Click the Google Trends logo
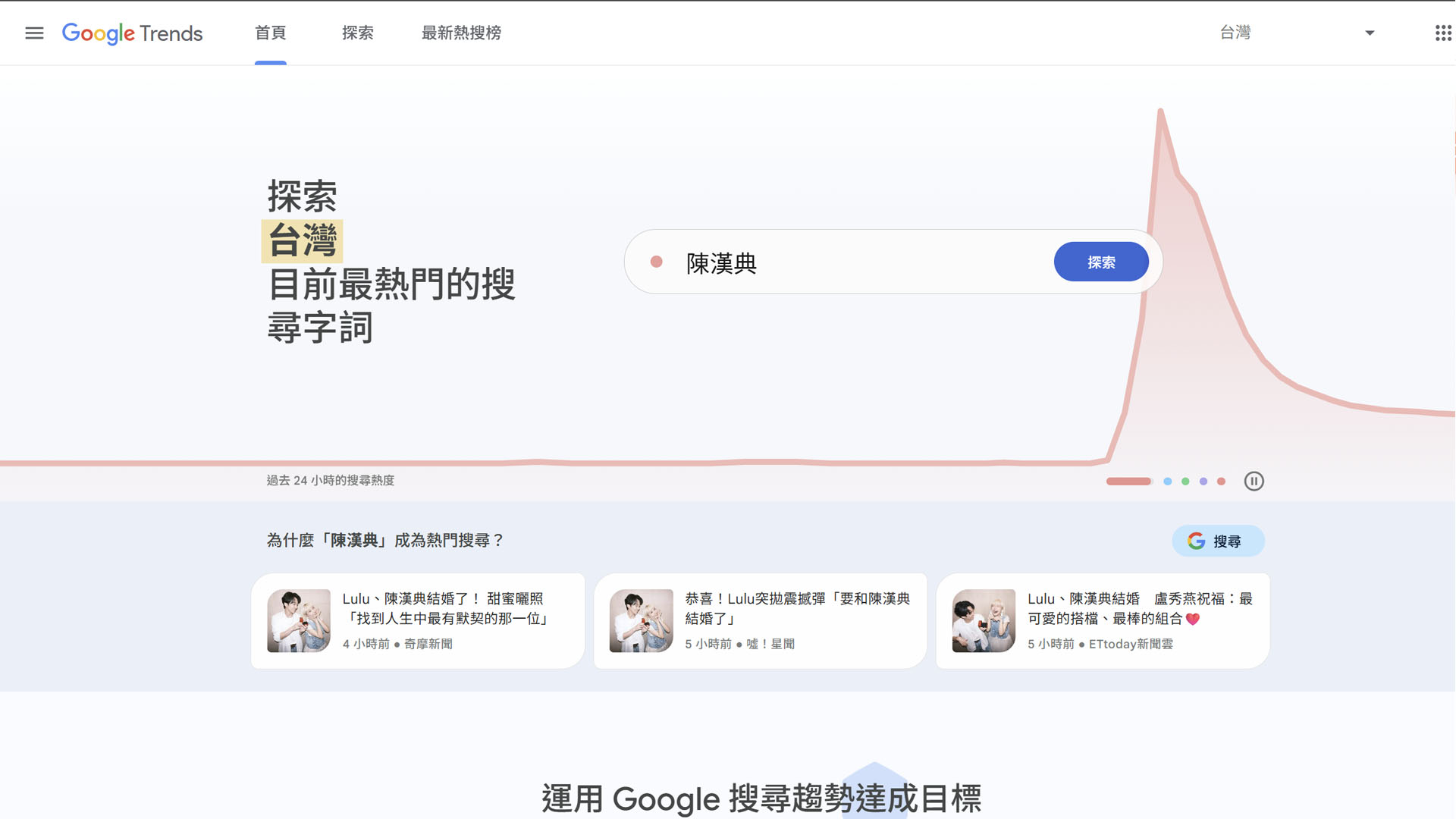Image resolution: width=1456 pixels, height=819 pixels. click(132, 33)
